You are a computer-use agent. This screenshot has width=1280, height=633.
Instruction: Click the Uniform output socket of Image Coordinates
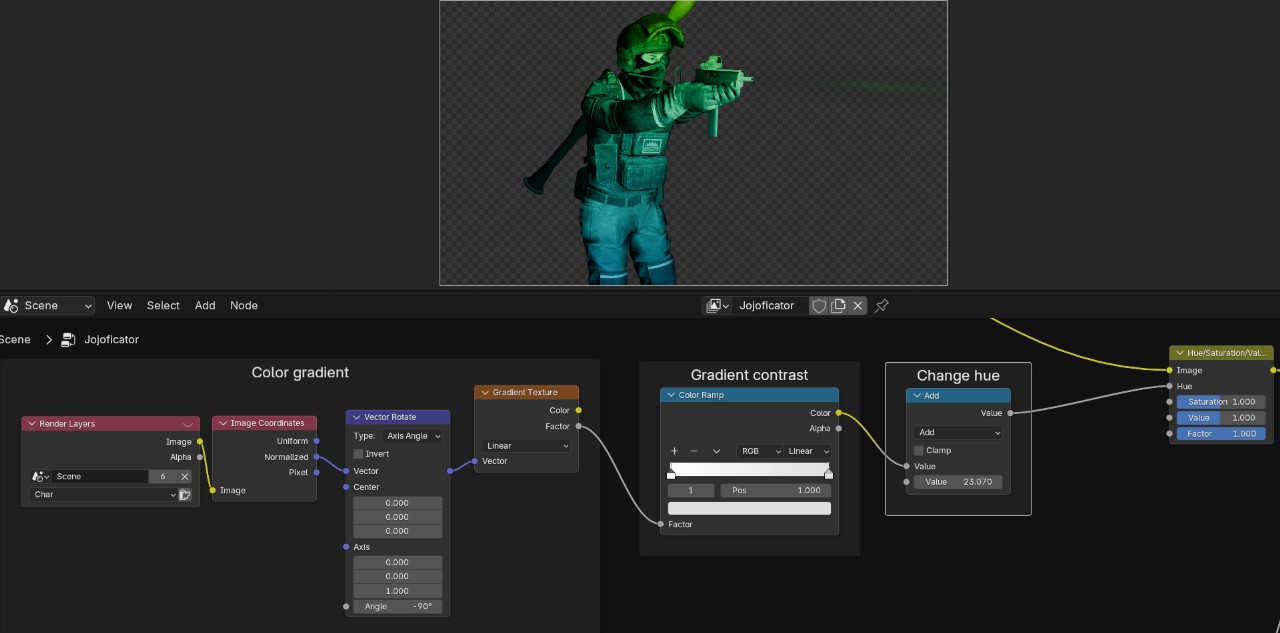tap(317, 441)
